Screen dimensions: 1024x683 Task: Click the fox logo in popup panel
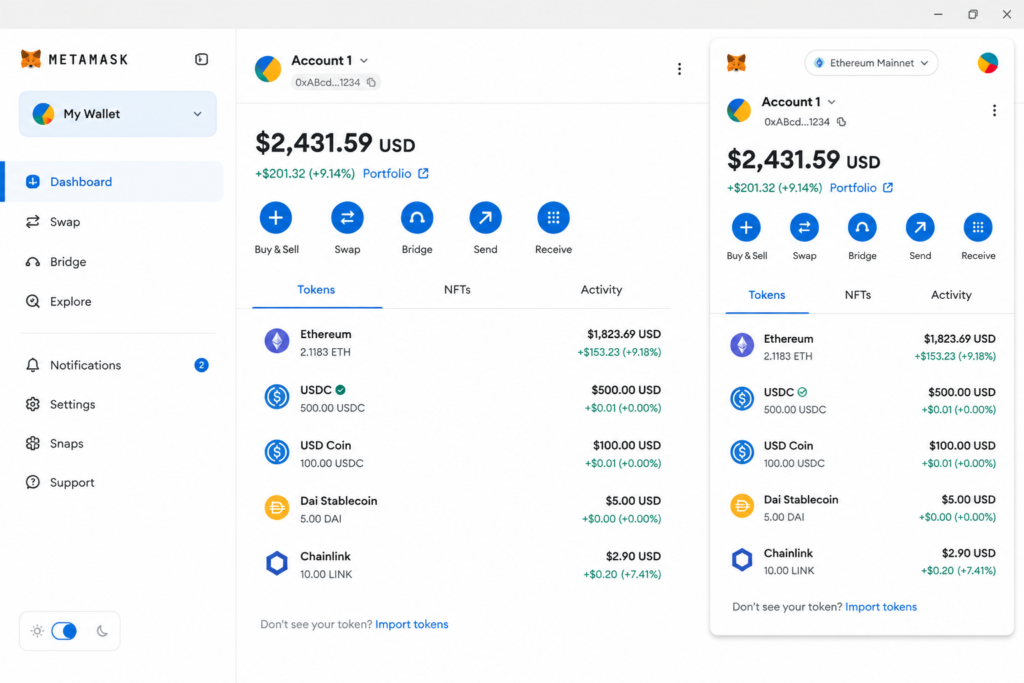point(736,63)
